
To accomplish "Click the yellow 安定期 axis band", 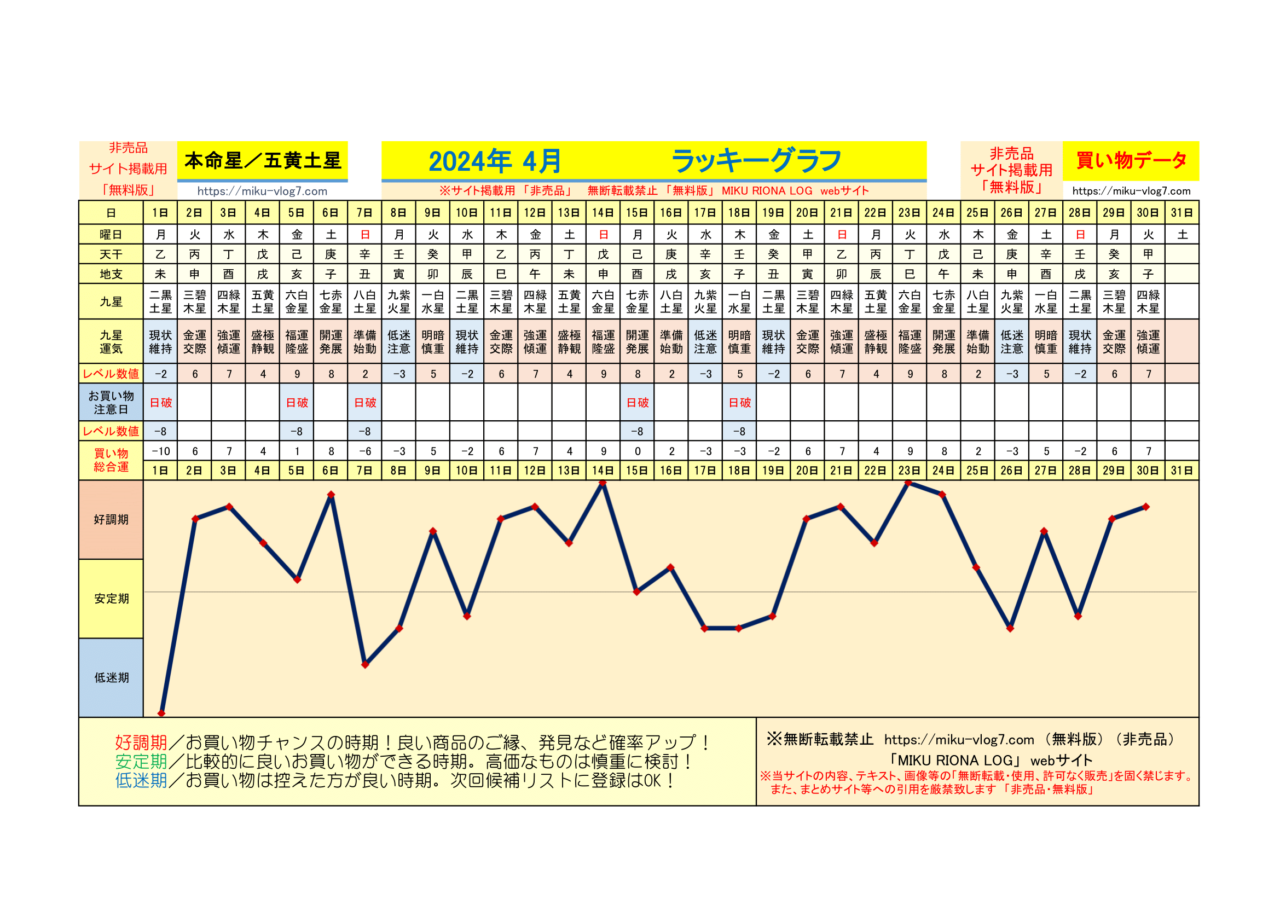I will (111, 598).
